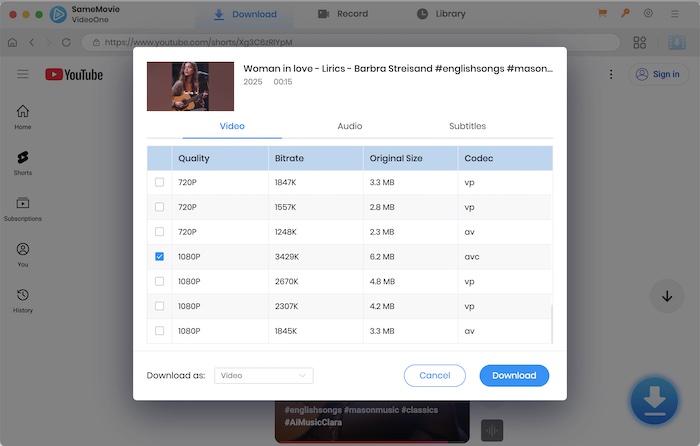Click the YouTube URL address bar

coord(351,42)
